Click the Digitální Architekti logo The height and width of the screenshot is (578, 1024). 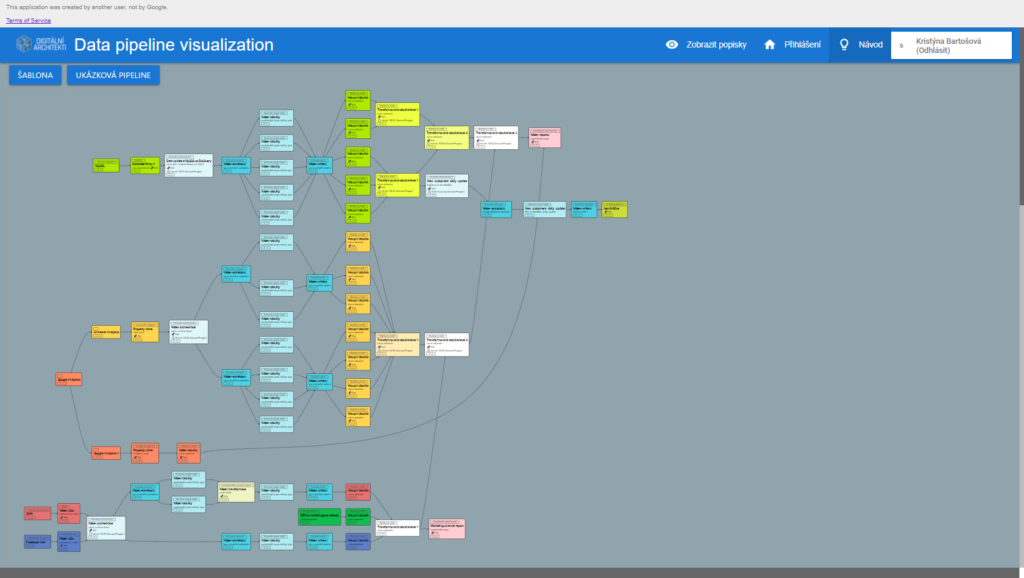(41, 44)
